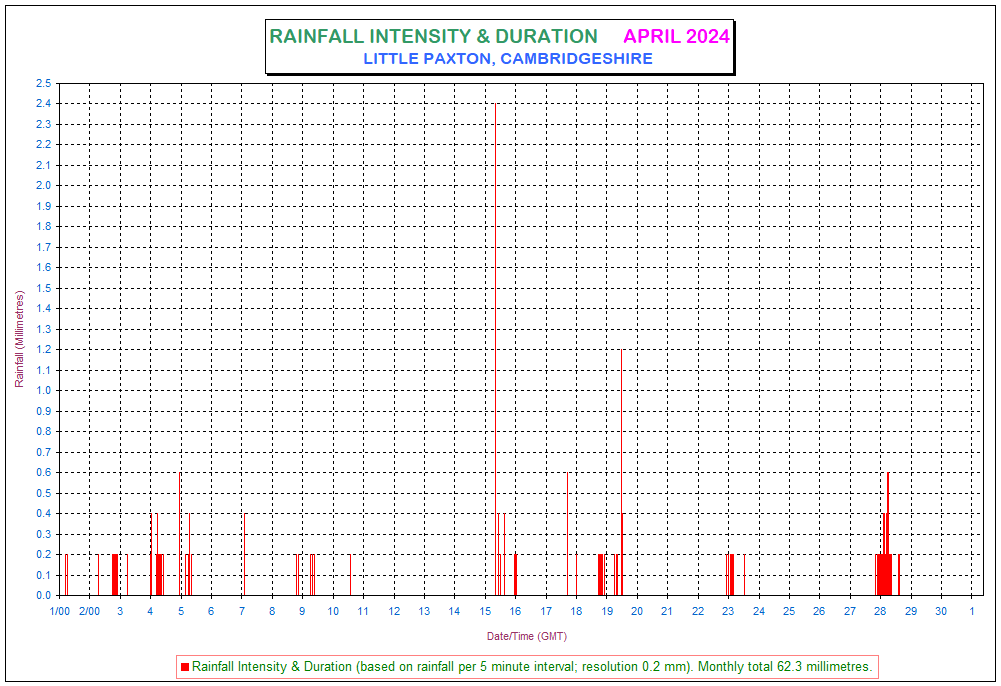Click the x-axis date label '28'

point(880,611)
